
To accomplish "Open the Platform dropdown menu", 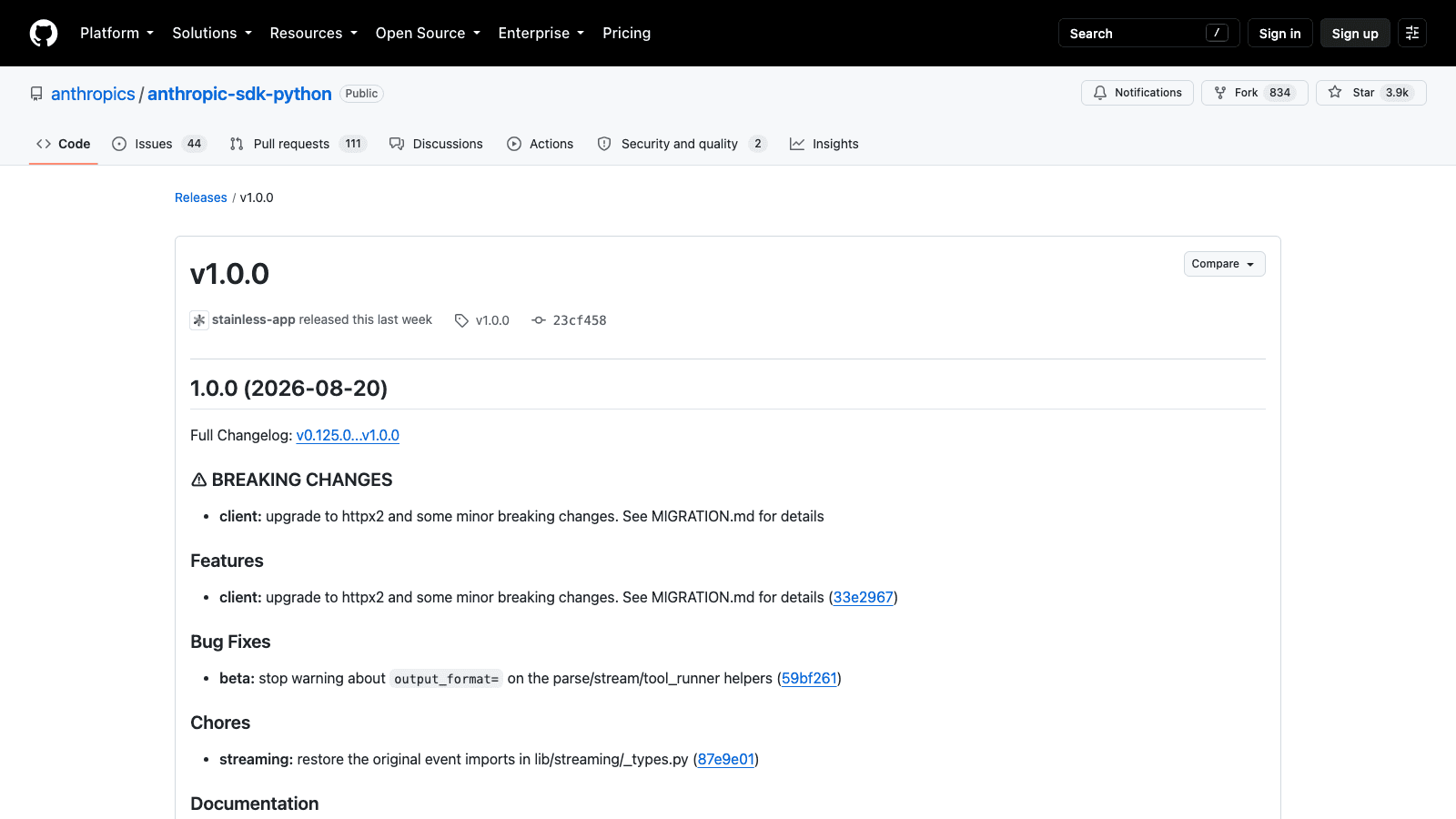I will pos(116,33).
